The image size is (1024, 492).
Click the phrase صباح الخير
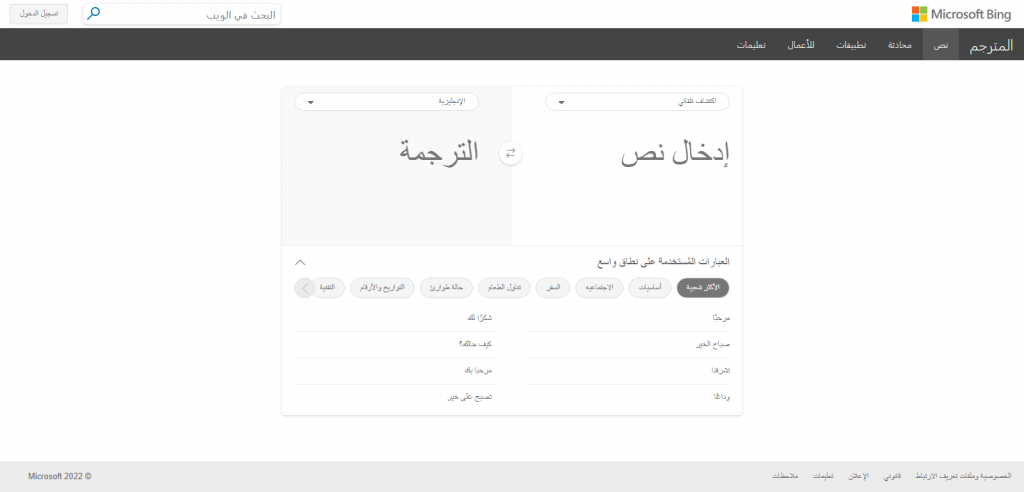pyautogui.click(x=710, y=344)
